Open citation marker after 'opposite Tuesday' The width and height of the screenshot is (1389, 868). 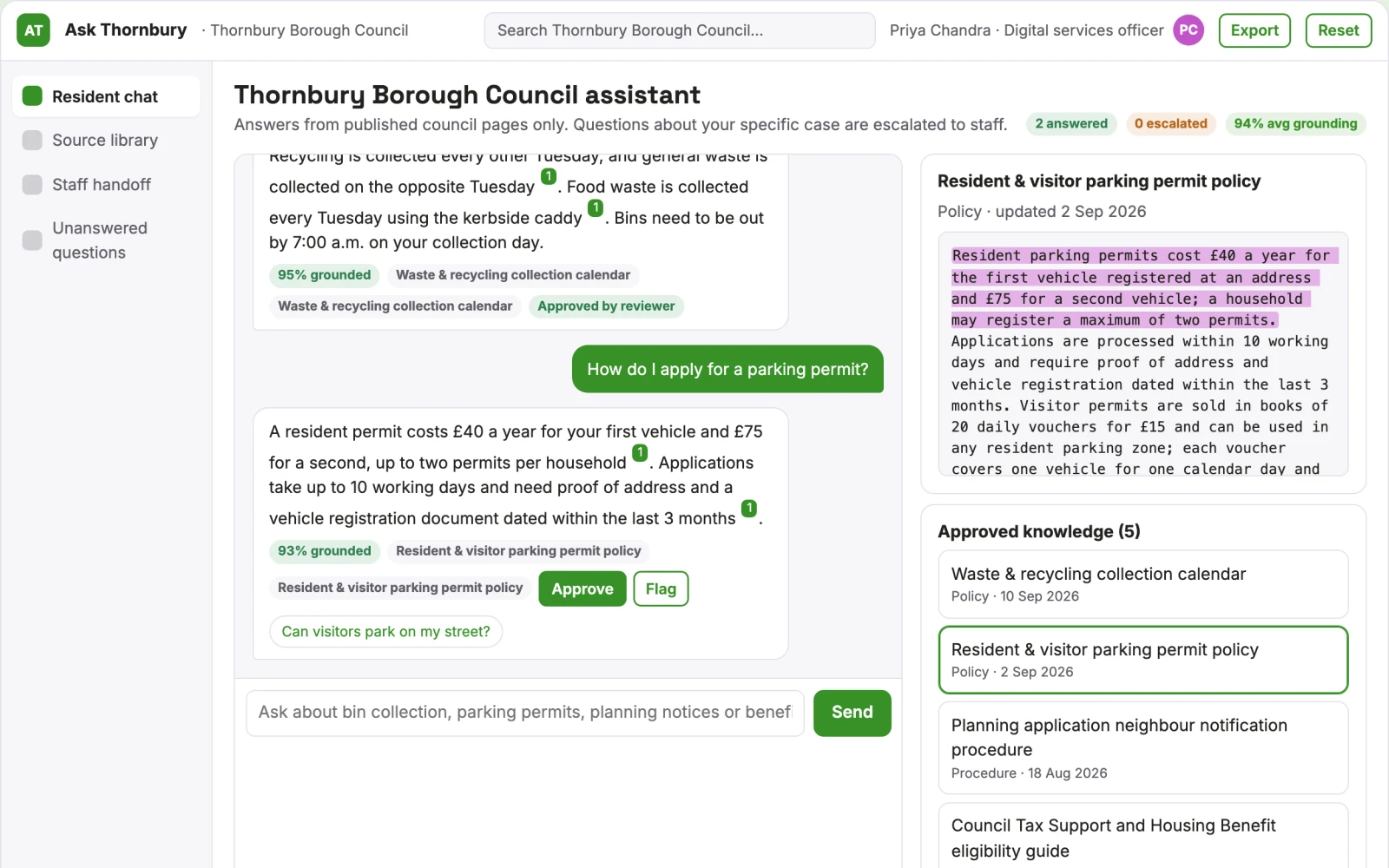[x=549, y=176]
